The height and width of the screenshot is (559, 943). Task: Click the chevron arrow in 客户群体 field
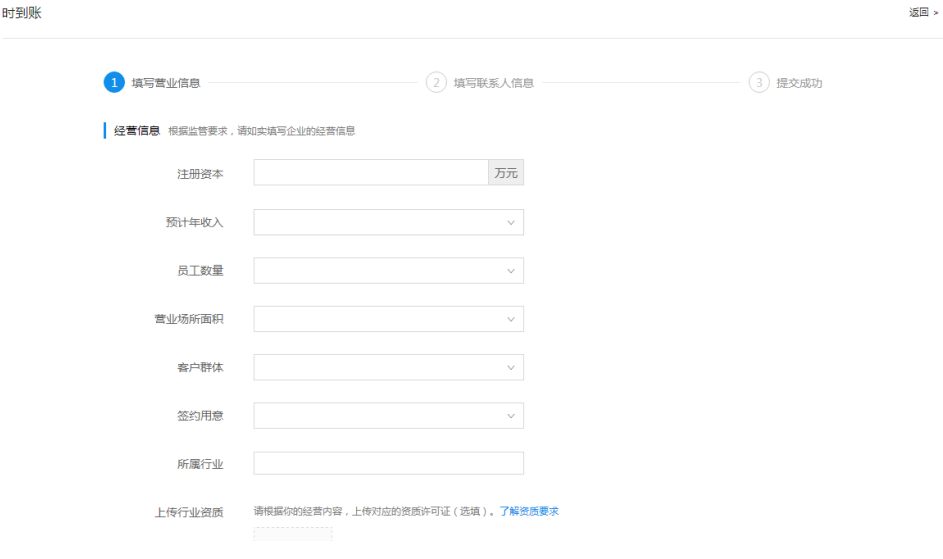click(x=511, y=368)
